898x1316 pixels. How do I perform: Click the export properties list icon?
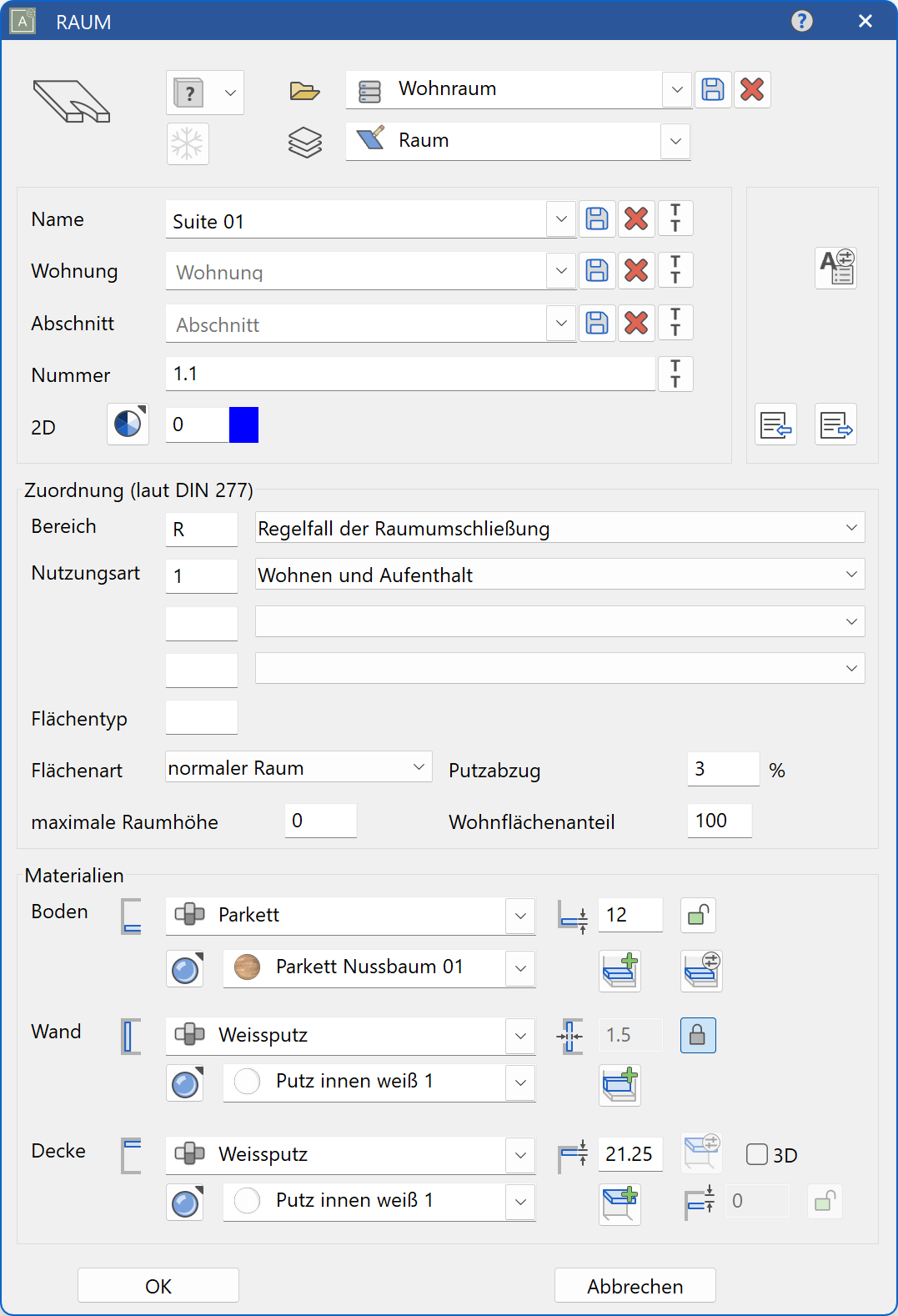836,424
